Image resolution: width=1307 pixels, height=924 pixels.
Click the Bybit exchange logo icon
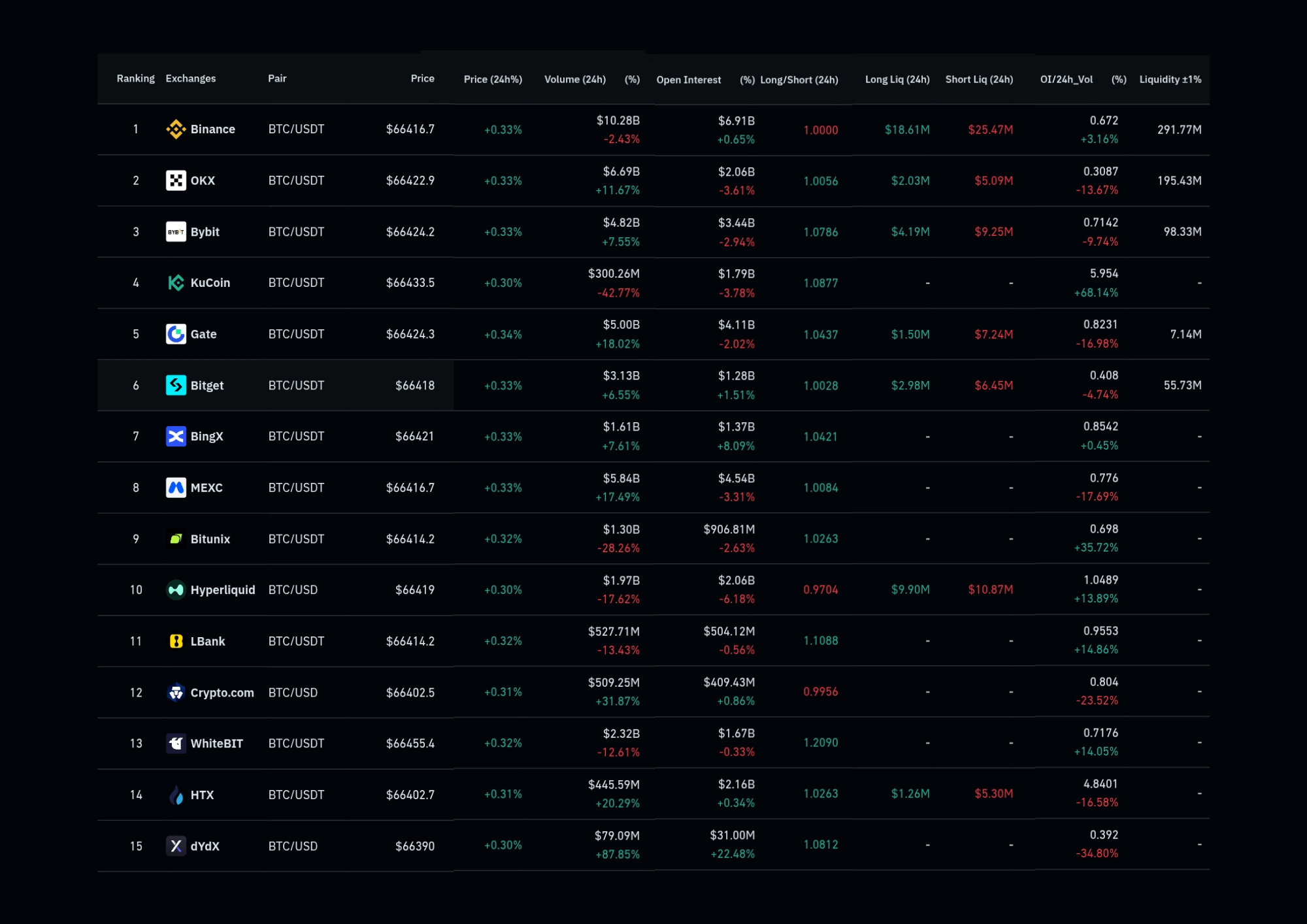[176, 232]
